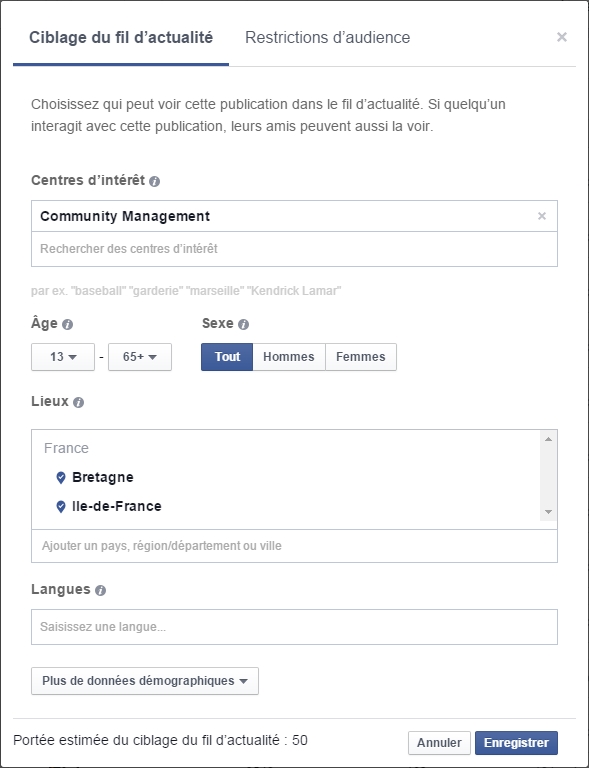
Task: Click the info icon beside Langues
Action: [x=100, y=591]
